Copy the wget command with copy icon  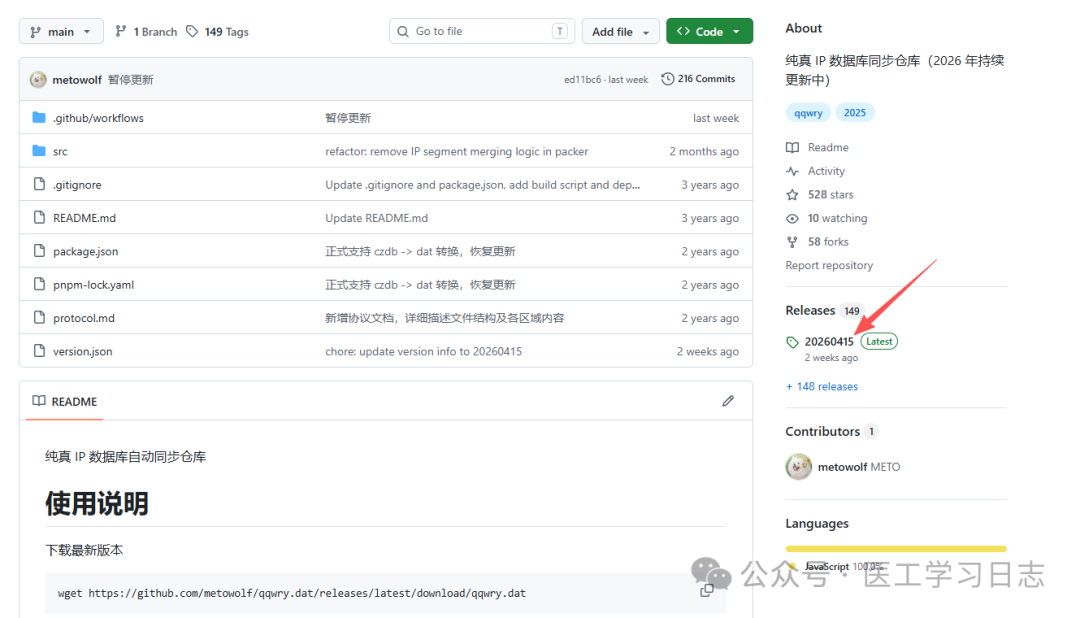click(707, 590)
